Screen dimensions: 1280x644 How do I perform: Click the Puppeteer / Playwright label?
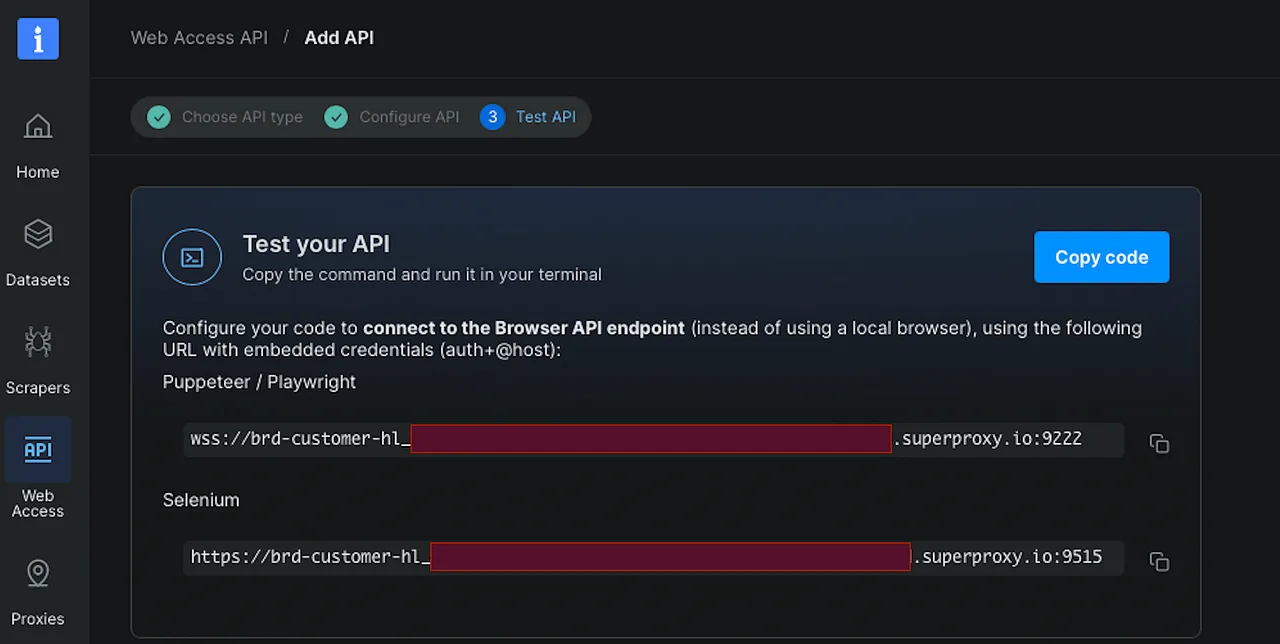[259, 382]
